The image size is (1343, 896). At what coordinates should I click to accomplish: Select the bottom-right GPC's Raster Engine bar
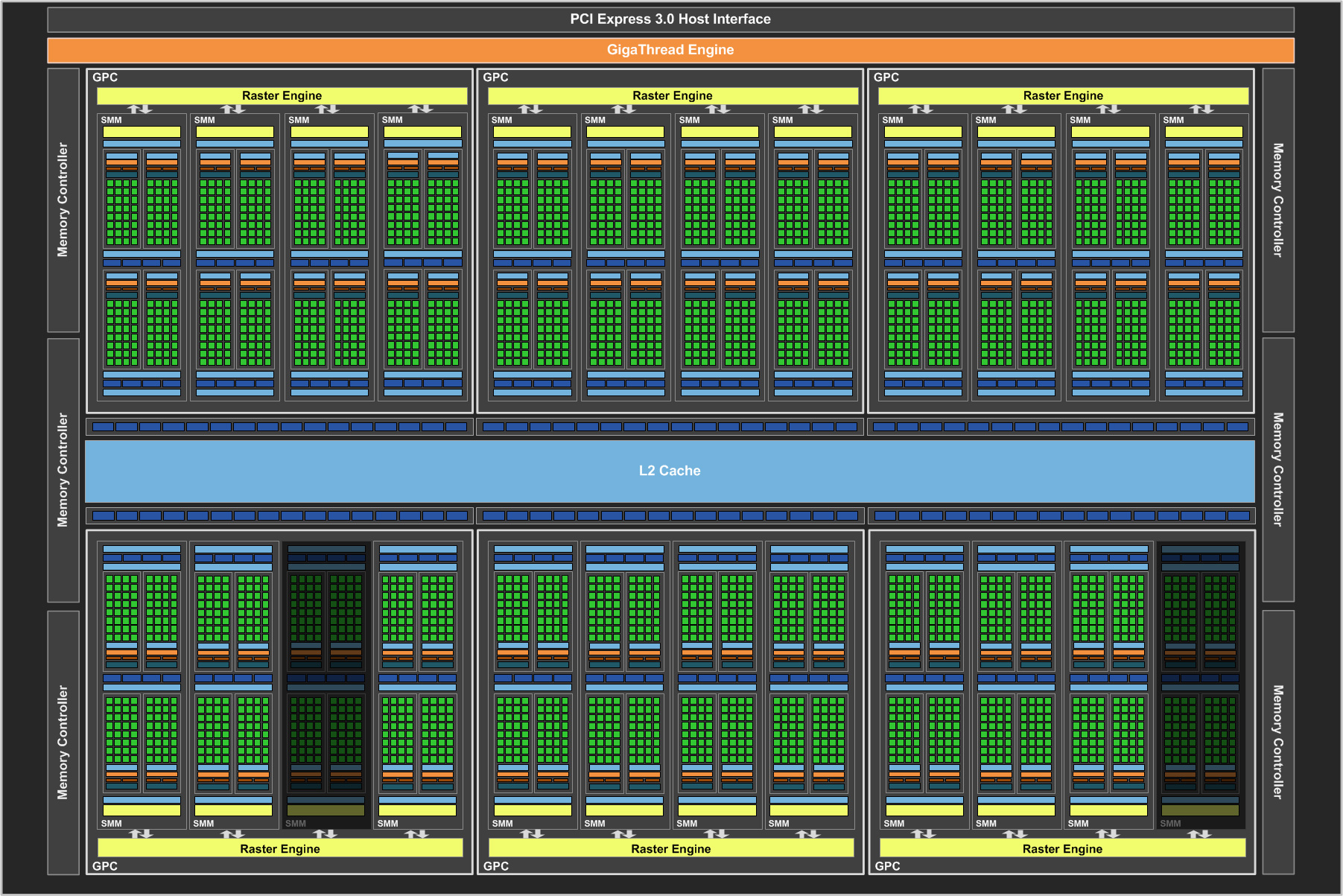(1062, 848)
